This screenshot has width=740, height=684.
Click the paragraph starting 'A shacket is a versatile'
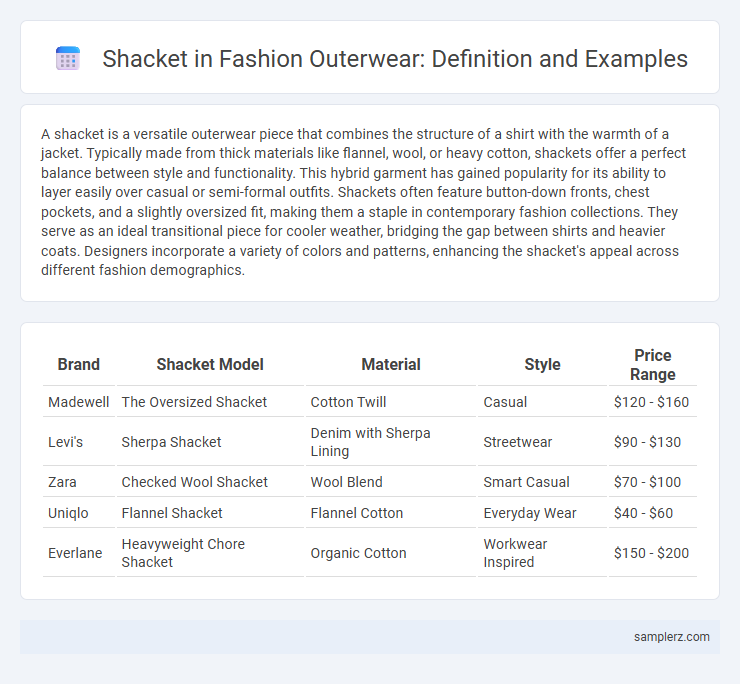tap(363, 202)
